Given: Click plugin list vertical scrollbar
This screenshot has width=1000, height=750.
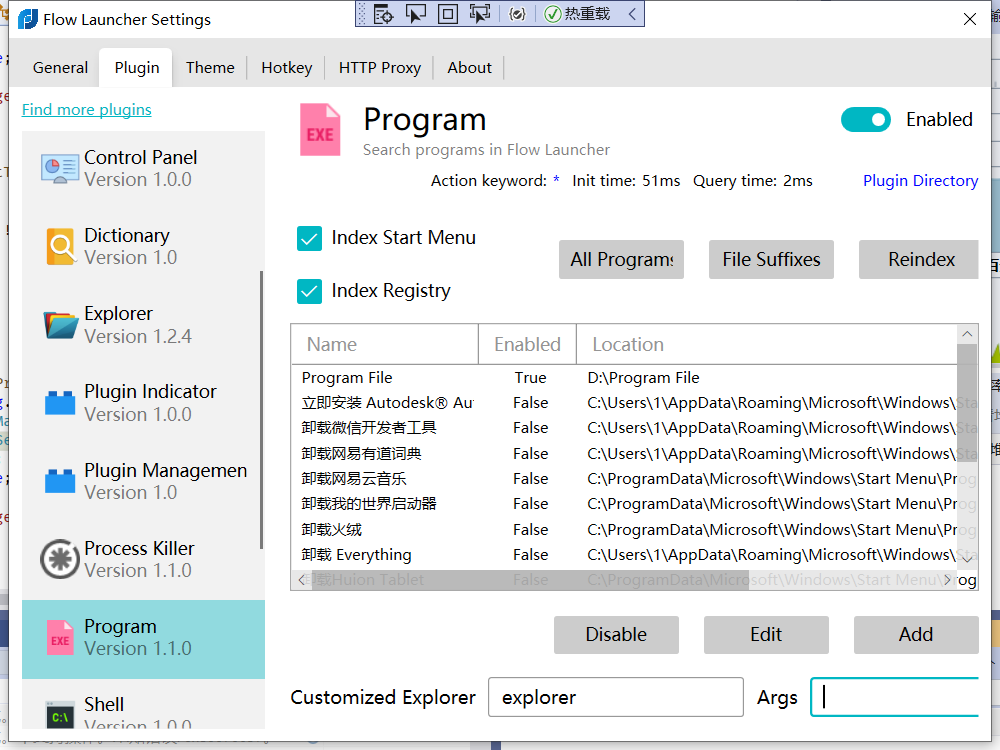Looking at the screenshot, I should (x=261, y=409).
